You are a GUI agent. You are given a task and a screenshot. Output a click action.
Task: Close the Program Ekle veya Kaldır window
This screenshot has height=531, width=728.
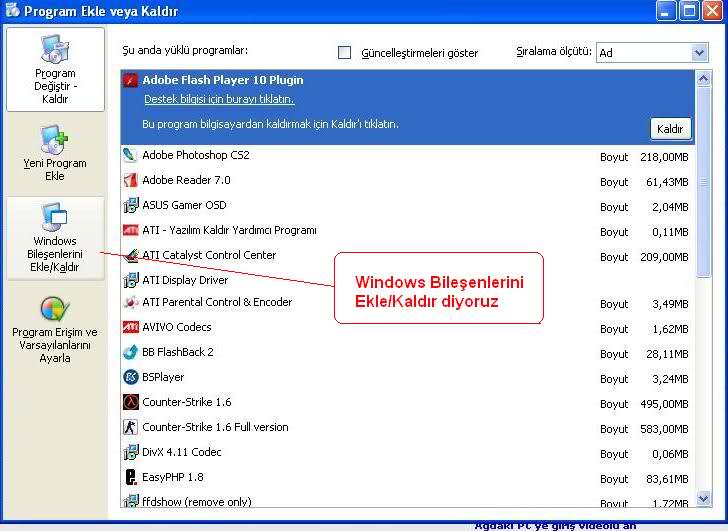coord(713,11)
